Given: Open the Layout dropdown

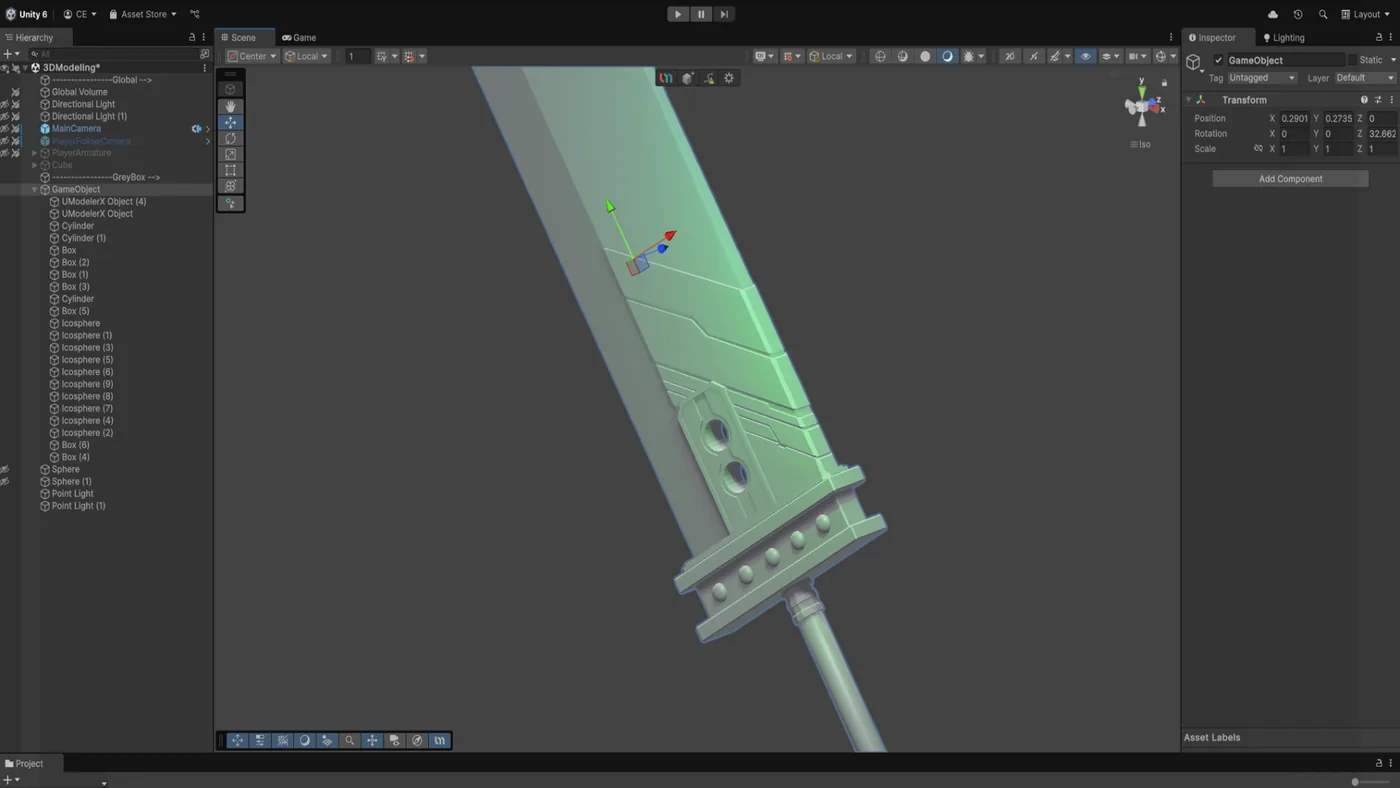Looking at the screenshot, I should (x=1366, y=14).
